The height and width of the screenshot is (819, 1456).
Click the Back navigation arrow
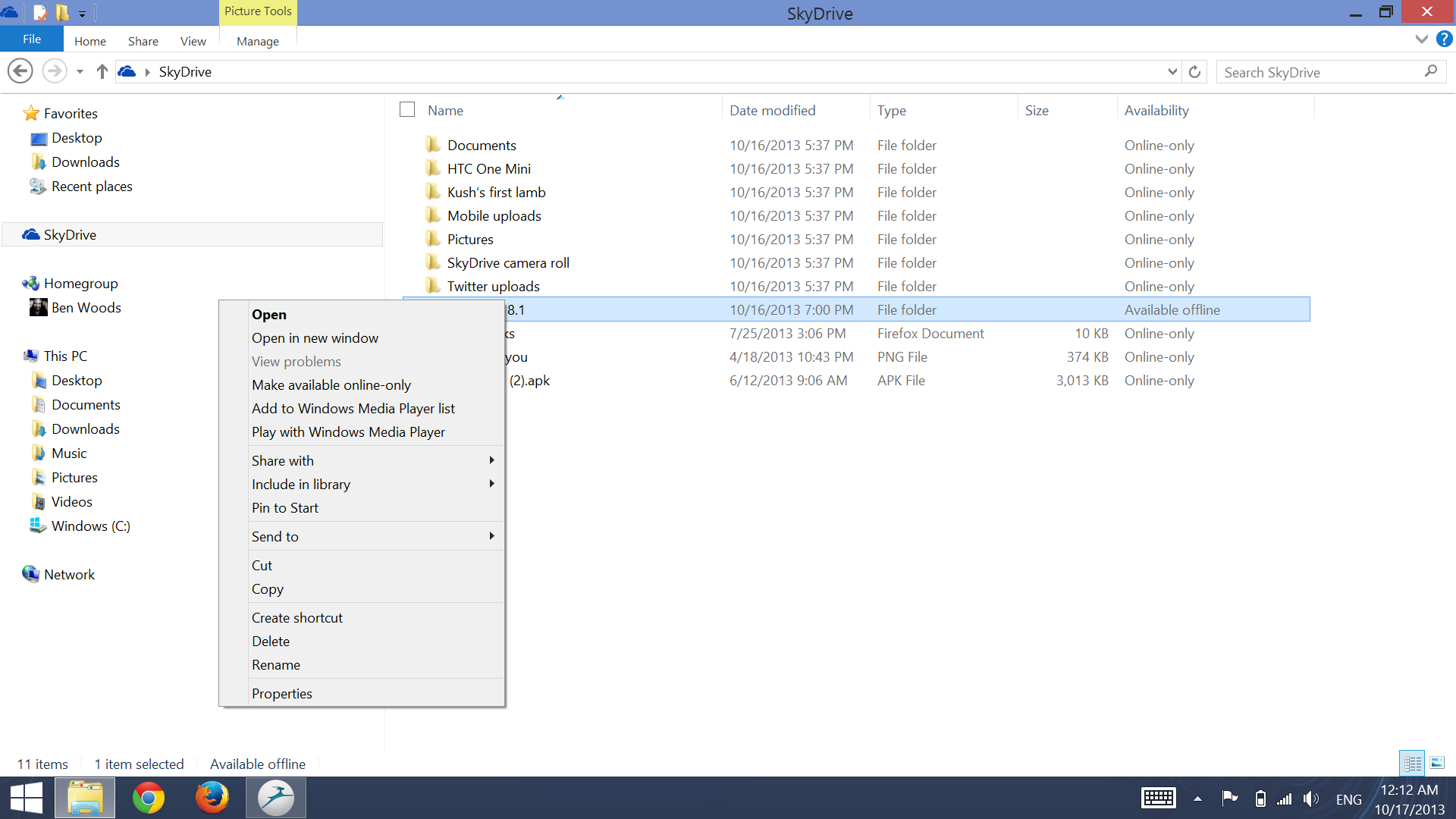(x=20, y=71)
